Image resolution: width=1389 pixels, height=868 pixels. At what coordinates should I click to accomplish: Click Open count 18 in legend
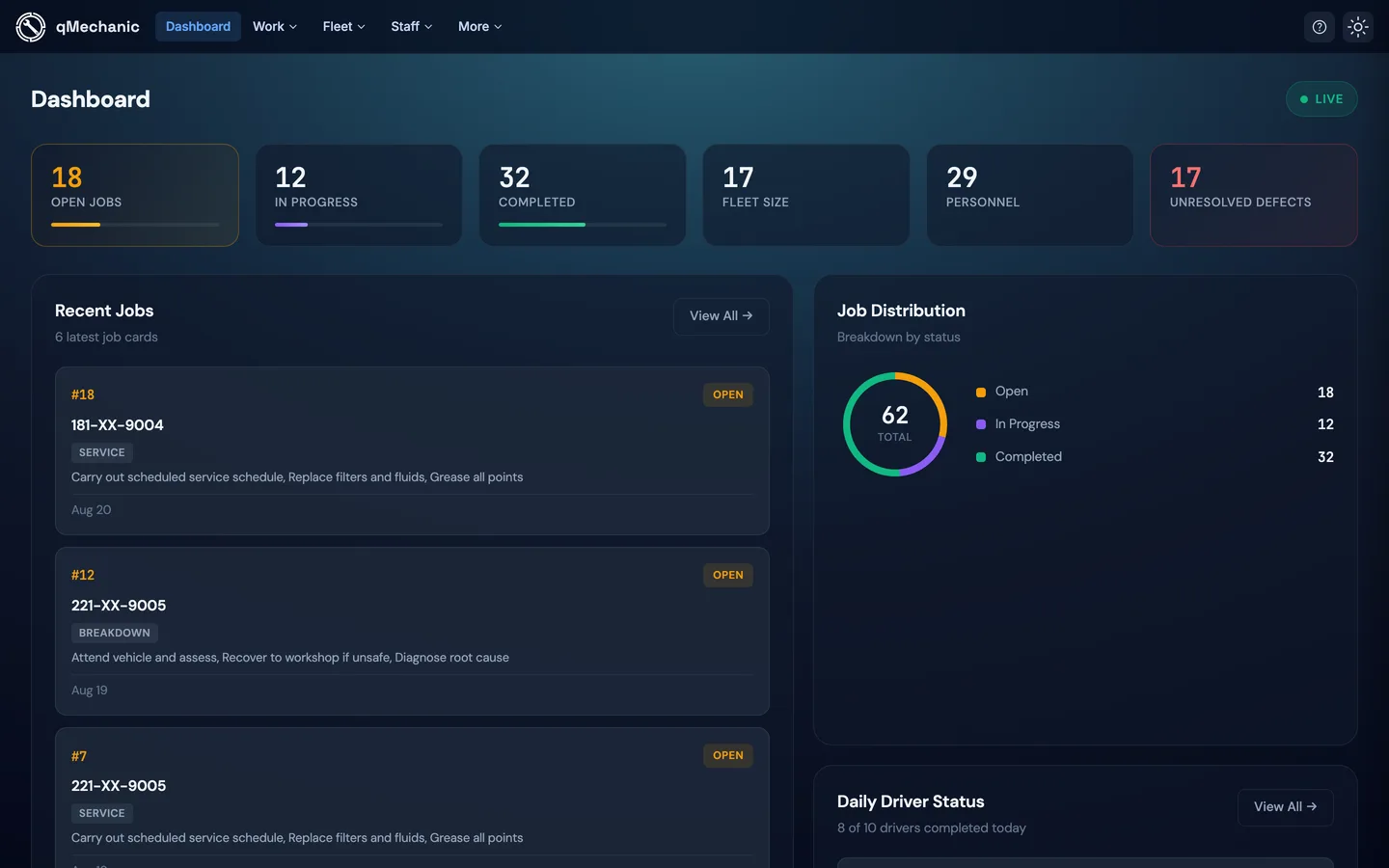point(1325,393)
